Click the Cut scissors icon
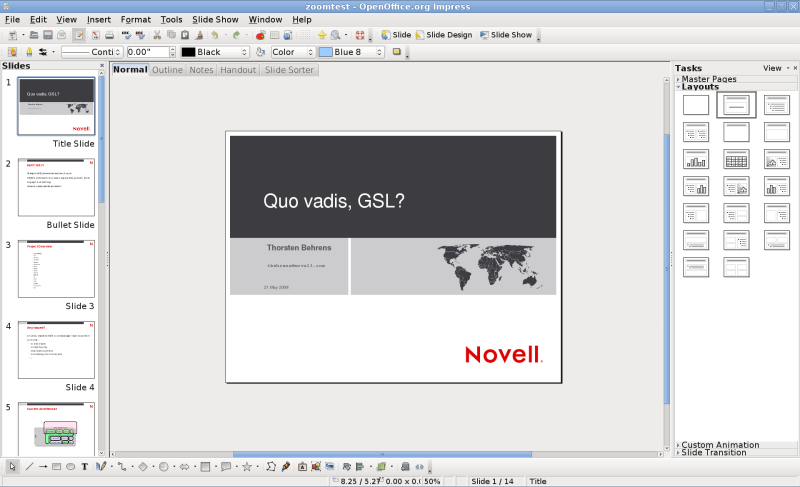Image resolution: width=800 pixels, height=487 pixels. (x=157, y=35)
